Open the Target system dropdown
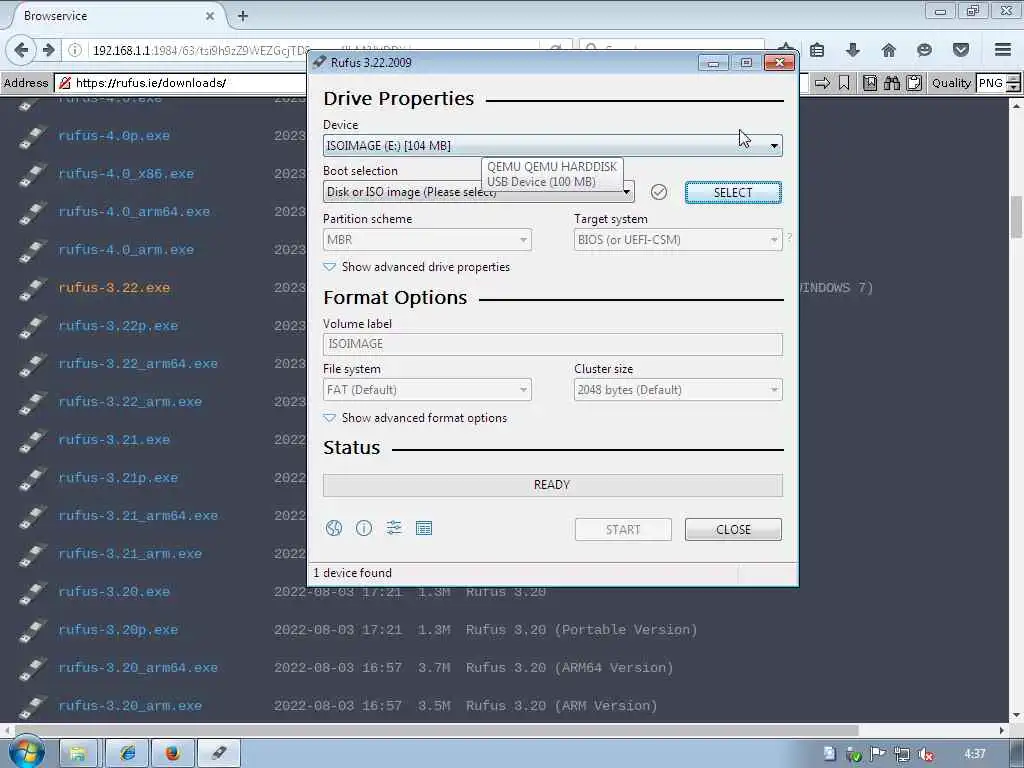1024x768 pixels. (678, 240)
